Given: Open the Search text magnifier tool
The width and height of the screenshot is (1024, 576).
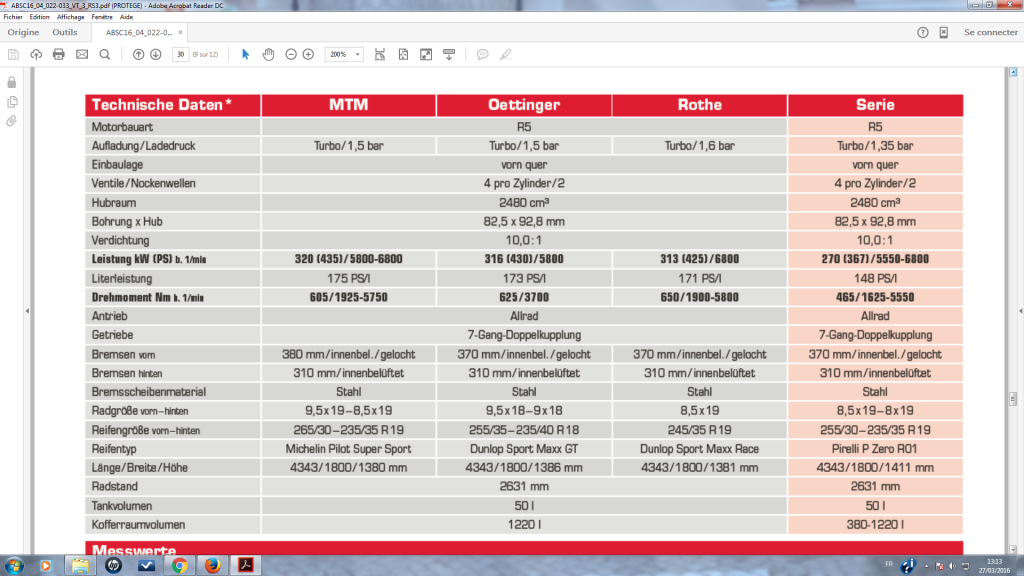Looking at the screenshot, I should (105, 54).
